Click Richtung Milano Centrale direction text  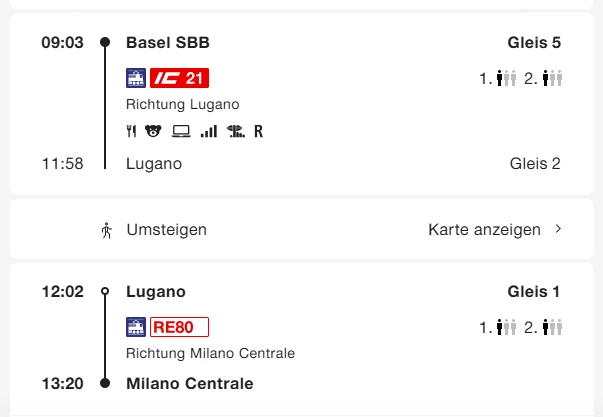[210, 353]
